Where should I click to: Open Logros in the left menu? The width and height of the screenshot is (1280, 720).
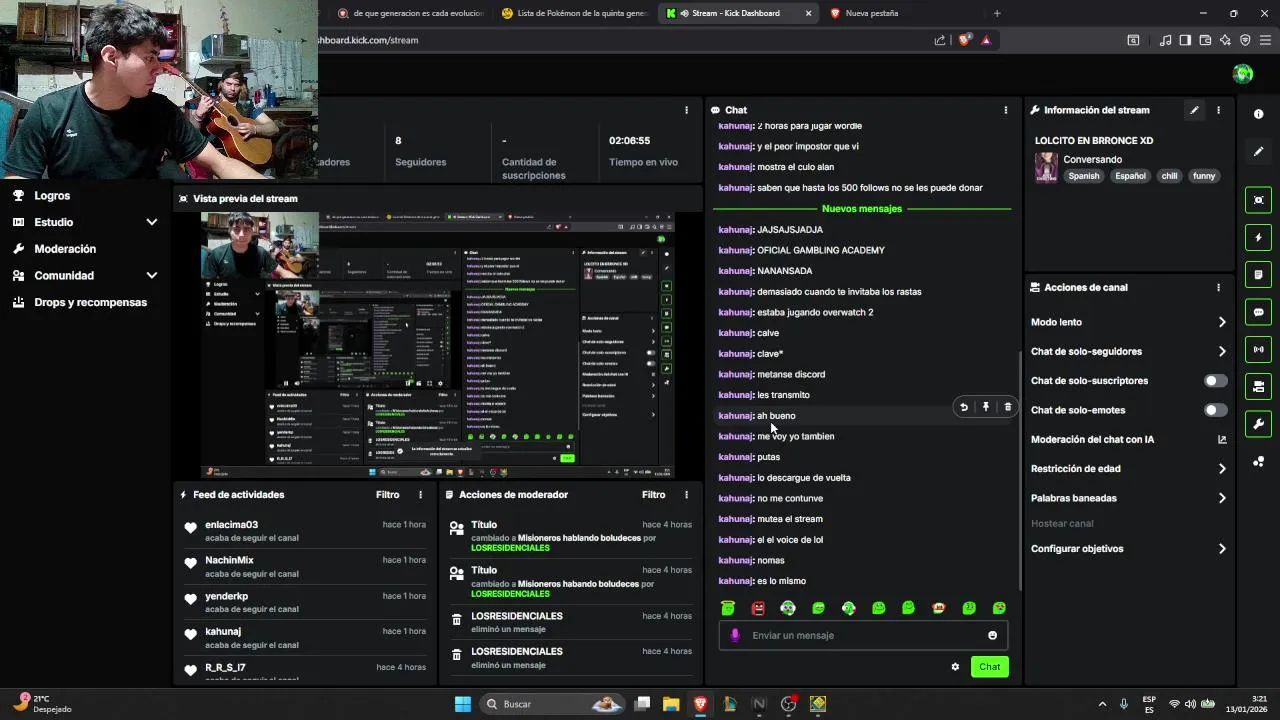(52, 196)
